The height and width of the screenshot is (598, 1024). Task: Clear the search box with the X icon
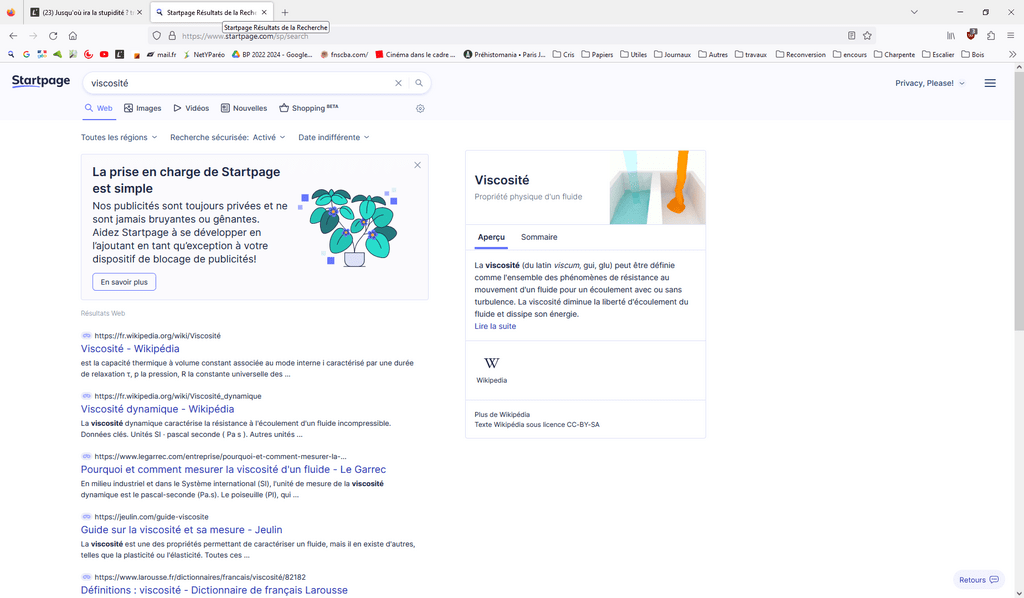coord(398,83)
